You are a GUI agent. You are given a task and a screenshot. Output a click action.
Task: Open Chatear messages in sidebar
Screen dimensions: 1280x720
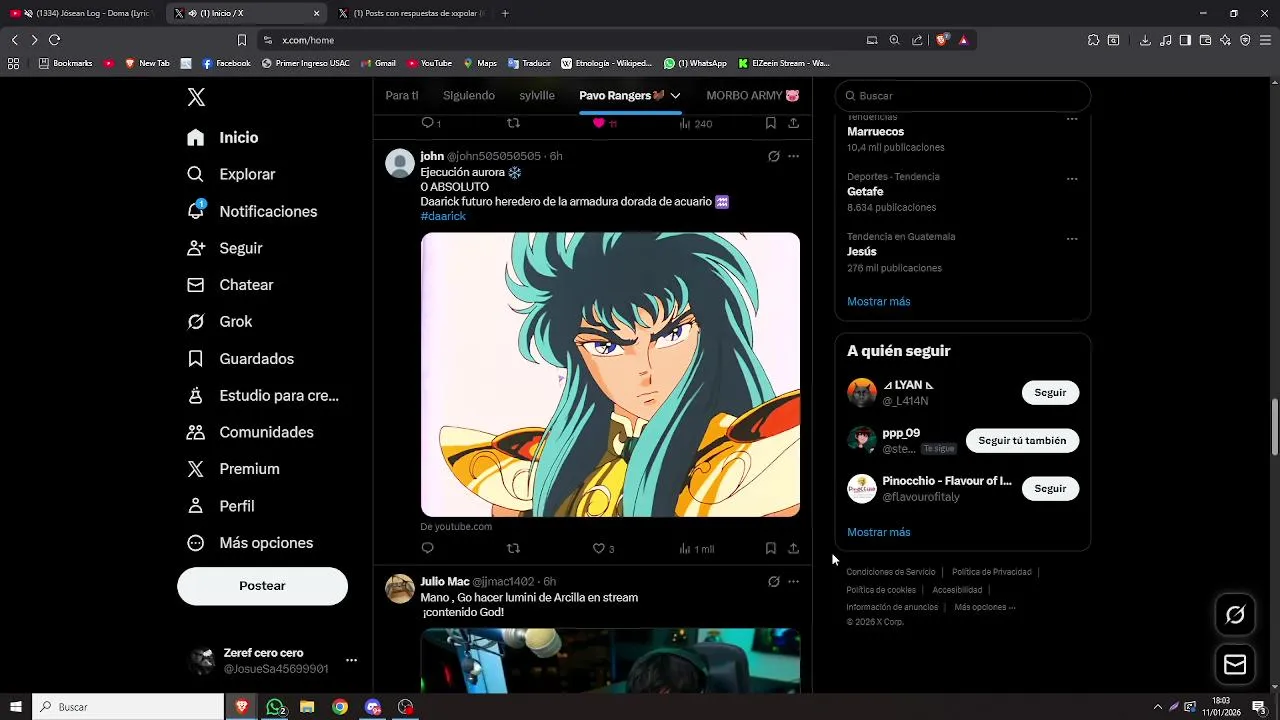[230, 285]
